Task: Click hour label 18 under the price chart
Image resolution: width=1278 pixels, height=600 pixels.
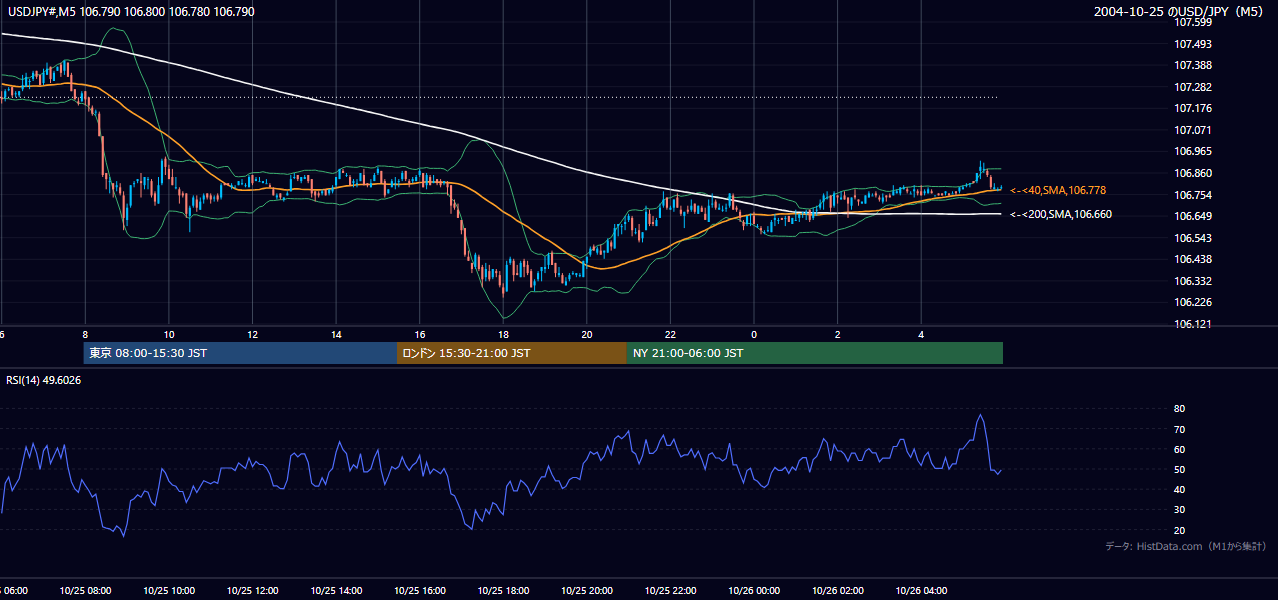Action: click(x=503, y=335)
